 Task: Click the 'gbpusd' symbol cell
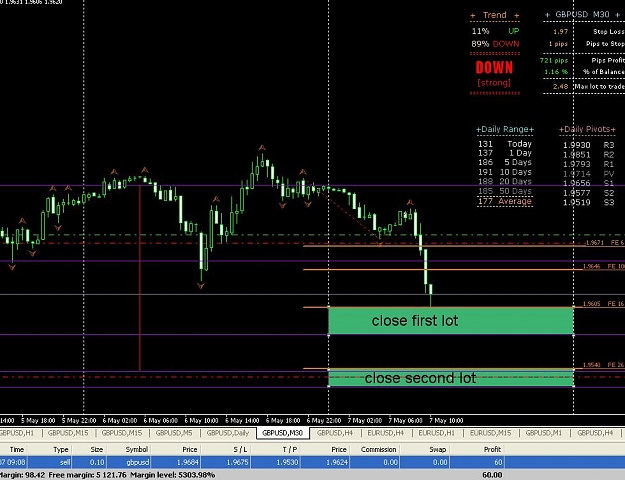[138, 462]
